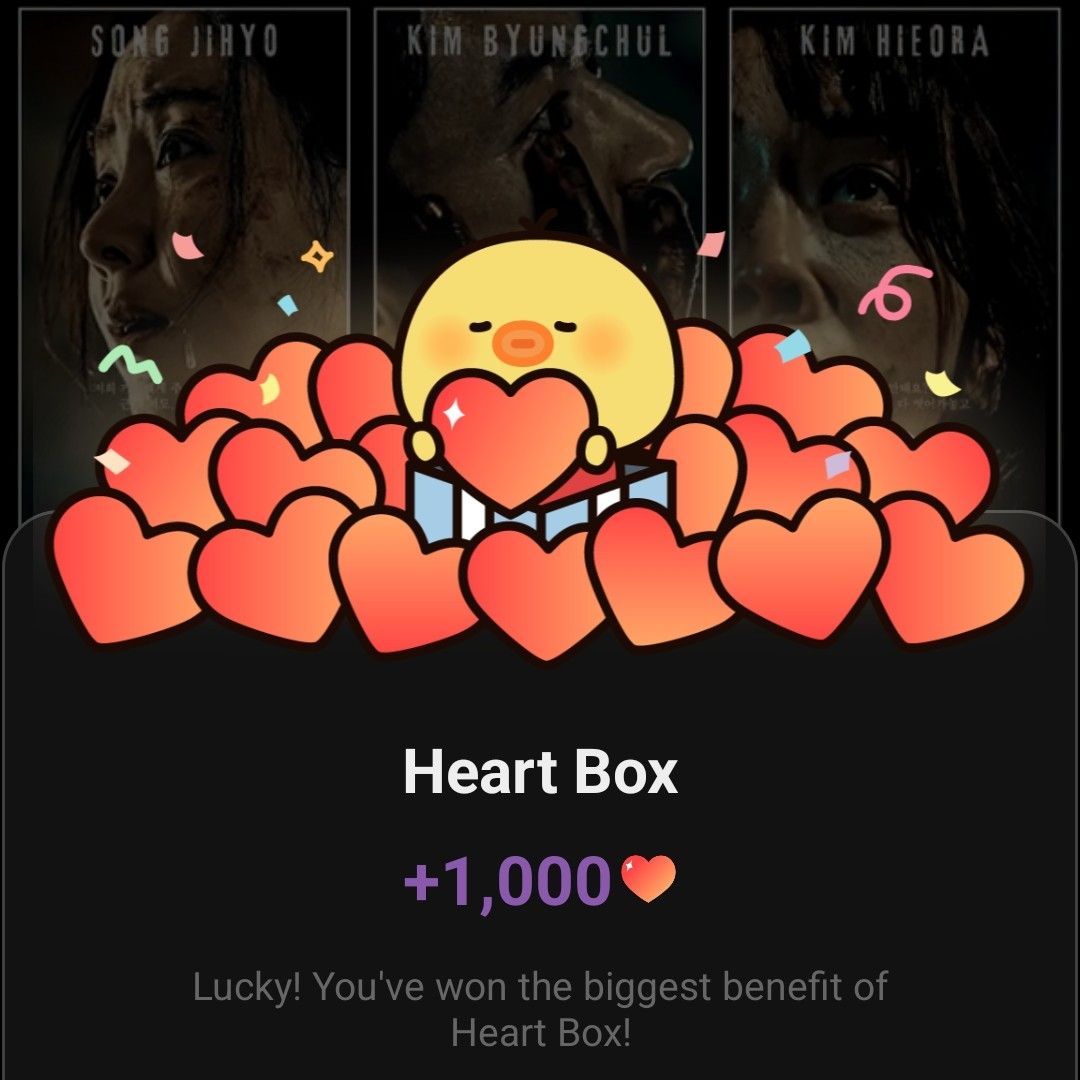
Task: Click the small heart beside +1,000
Action: tap(648, 878)
